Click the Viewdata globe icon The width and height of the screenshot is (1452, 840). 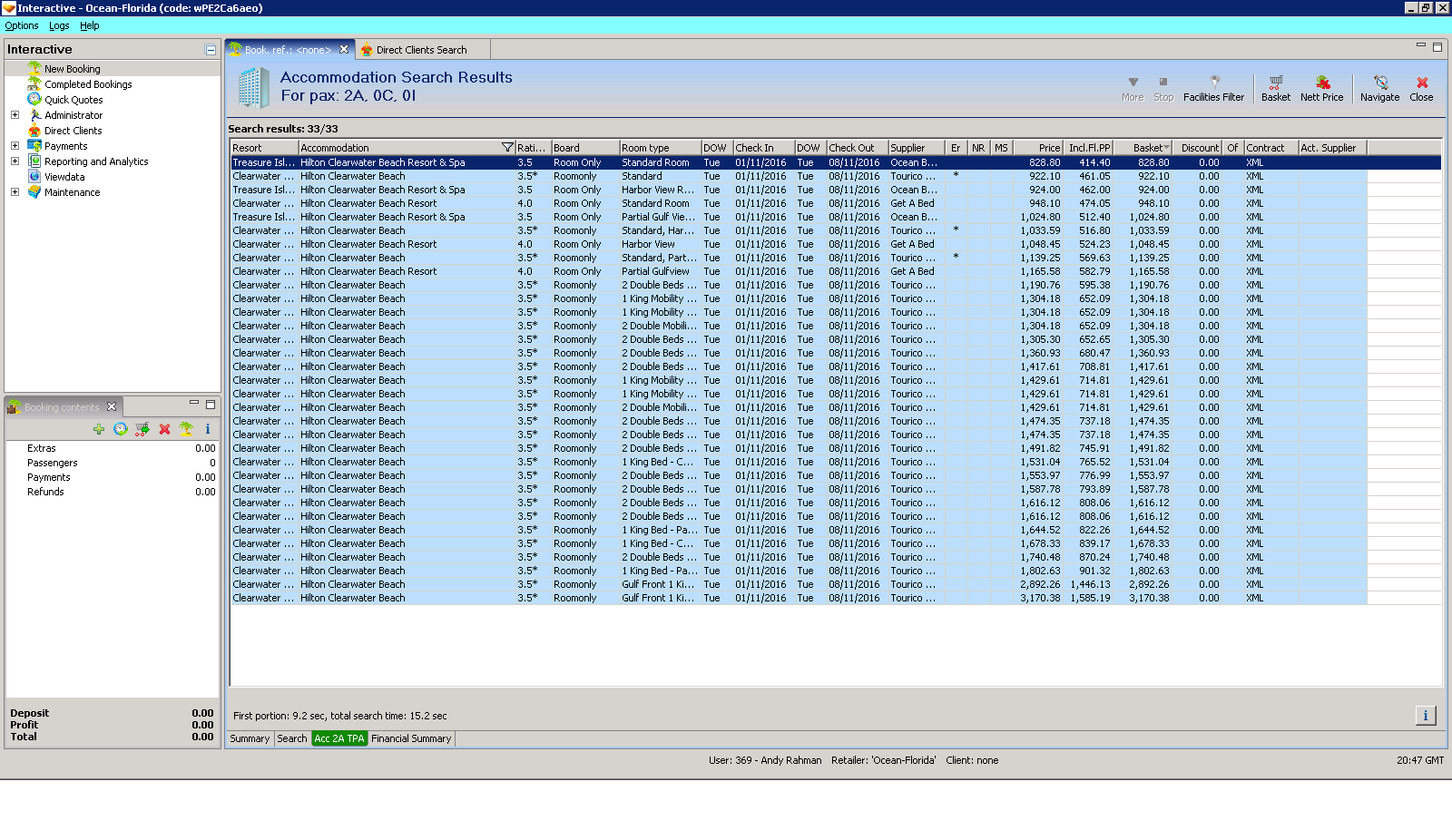(x=34, y=176)
